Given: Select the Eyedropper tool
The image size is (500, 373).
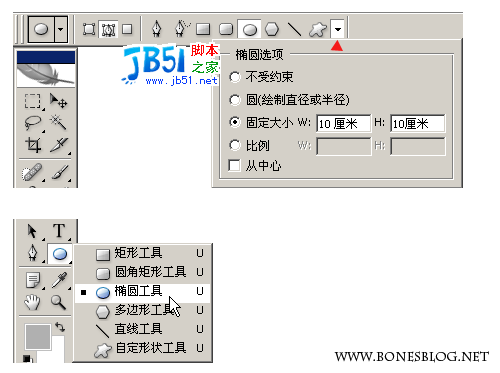Looking at the screenshot, I should click(x=60, y=280).
